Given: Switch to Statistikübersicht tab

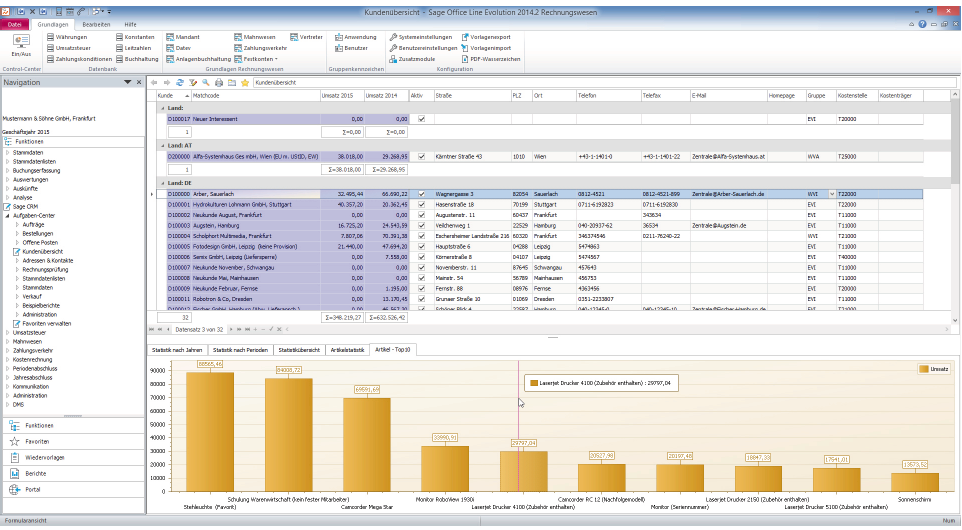Looking at the screenshot, I should tap(299, 350).
